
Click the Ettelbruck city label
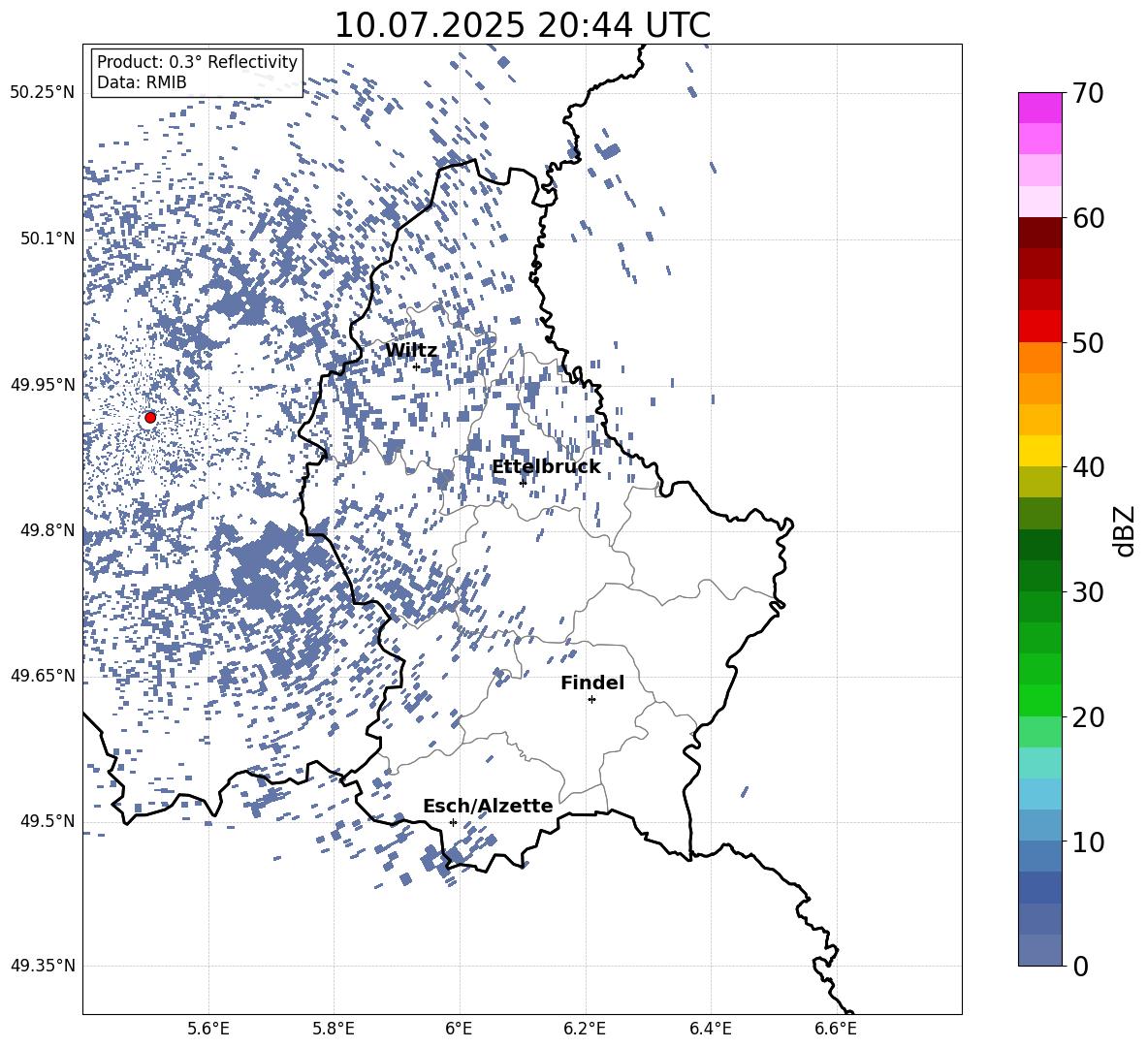[x=546, y=467]
